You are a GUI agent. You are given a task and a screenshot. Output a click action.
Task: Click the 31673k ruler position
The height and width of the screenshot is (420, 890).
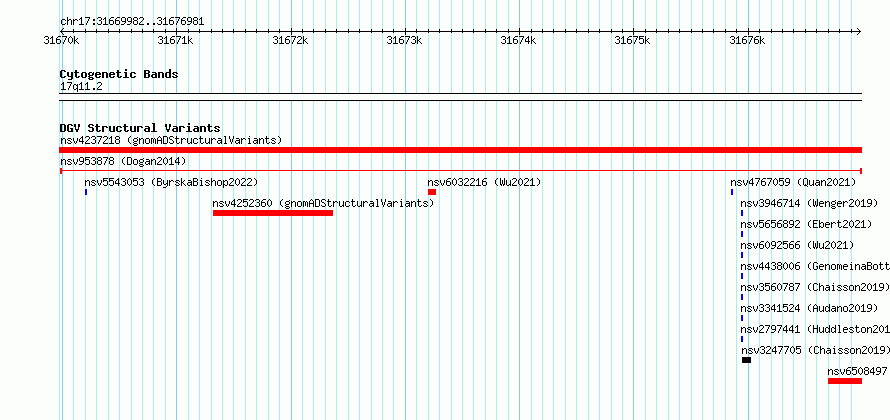(404, 40)
